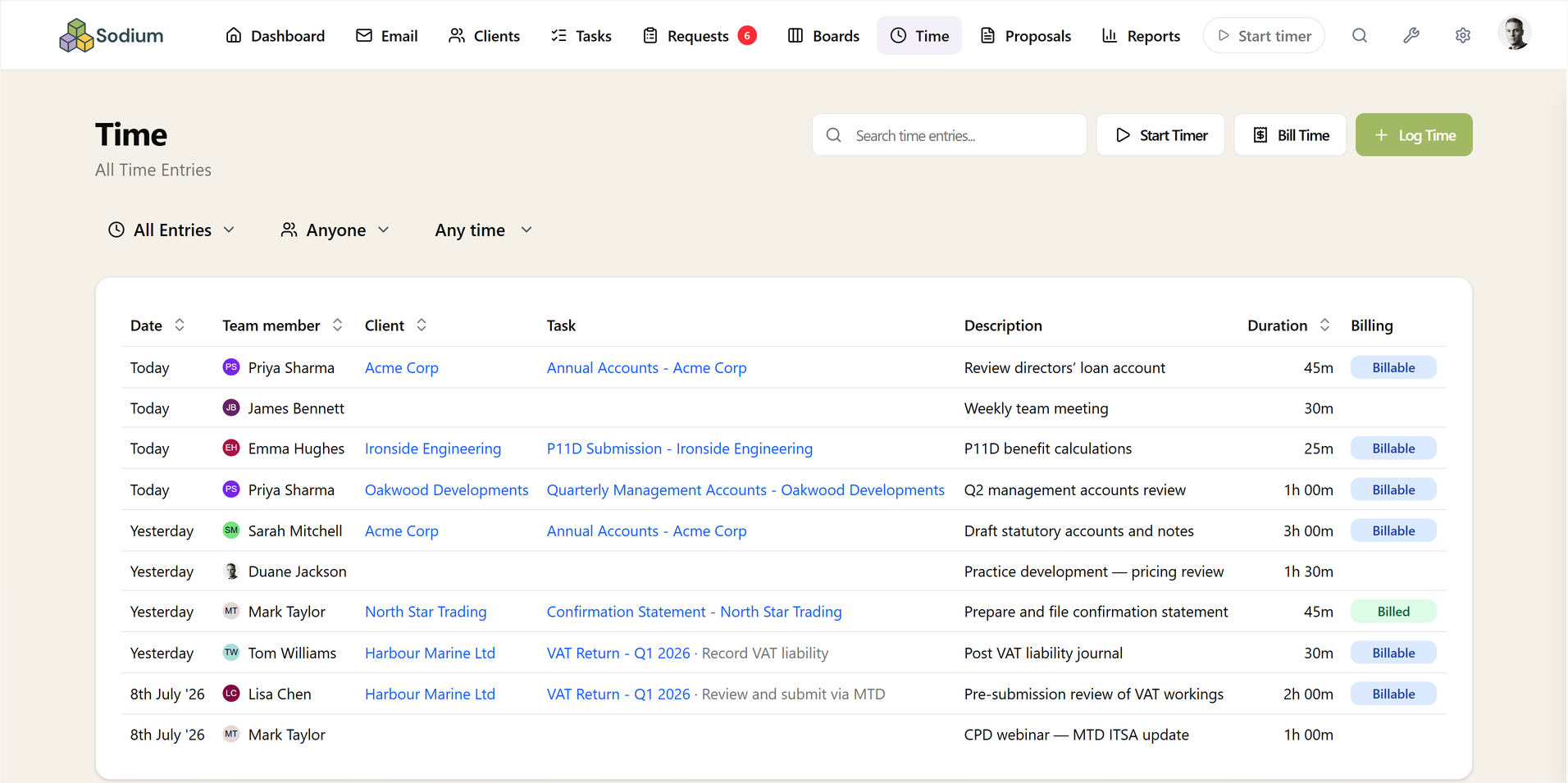This screenshot has height=783, width=1568.
Task: Click 'Review directors' loan account' description
Action: (x=1064, y=368)
